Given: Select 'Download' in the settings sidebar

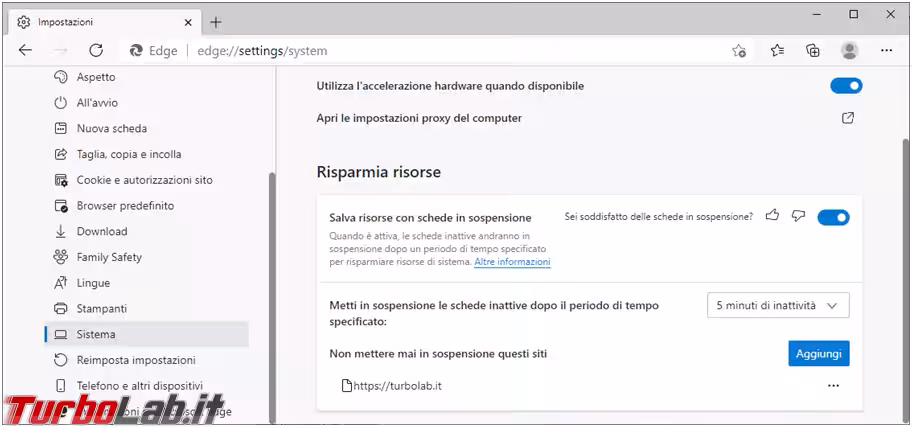Looking at the screenshot, I should (102, 231).
